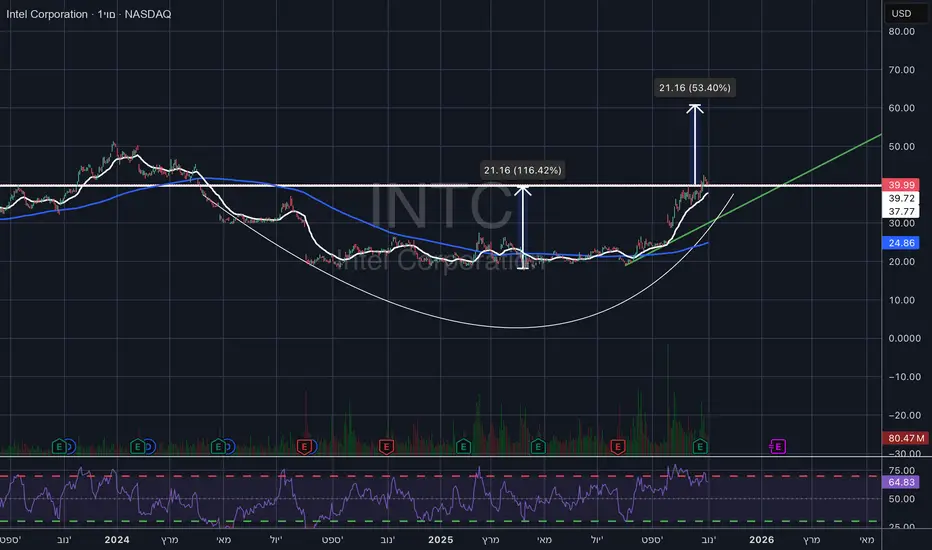Click the red earnings marker above November 2024
The image size is (932, 550).
[x=386, y=446]
